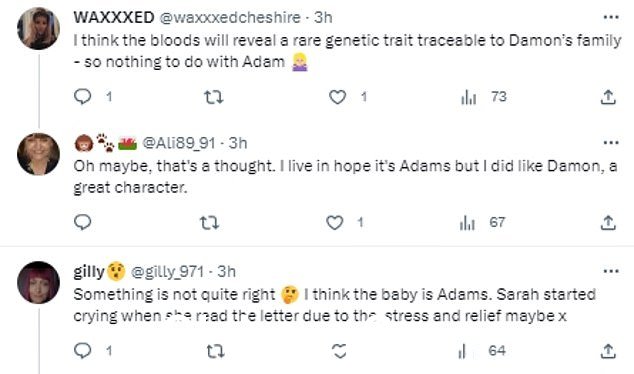The width and height of the screenshot is (634, 374).
Task: Like gilly's tweet
Action: click(x=339, y=351)
